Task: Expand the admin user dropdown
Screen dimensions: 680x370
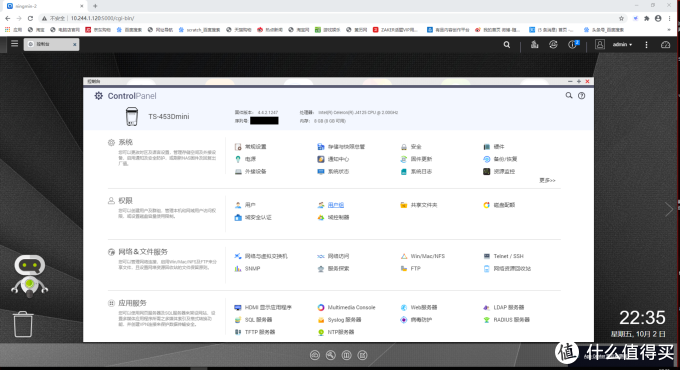Action: click(622, 45)
